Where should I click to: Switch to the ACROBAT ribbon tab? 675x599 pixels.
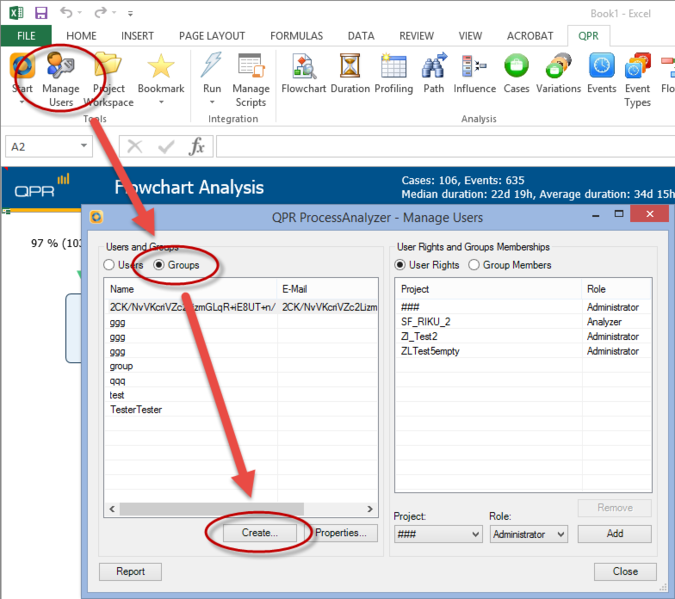tap(529, 36)
